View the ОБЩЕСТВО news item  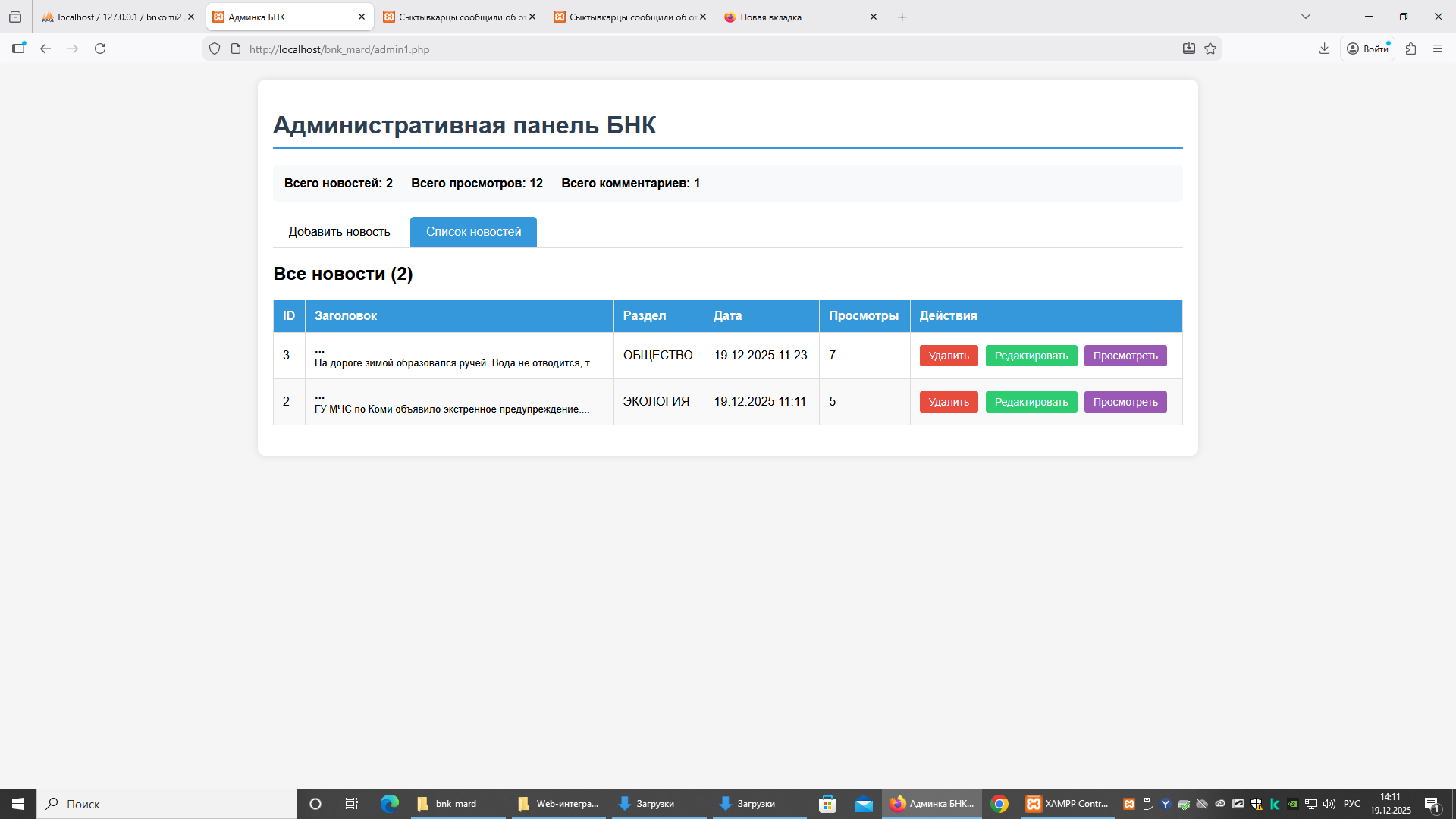click(1125, 356)
